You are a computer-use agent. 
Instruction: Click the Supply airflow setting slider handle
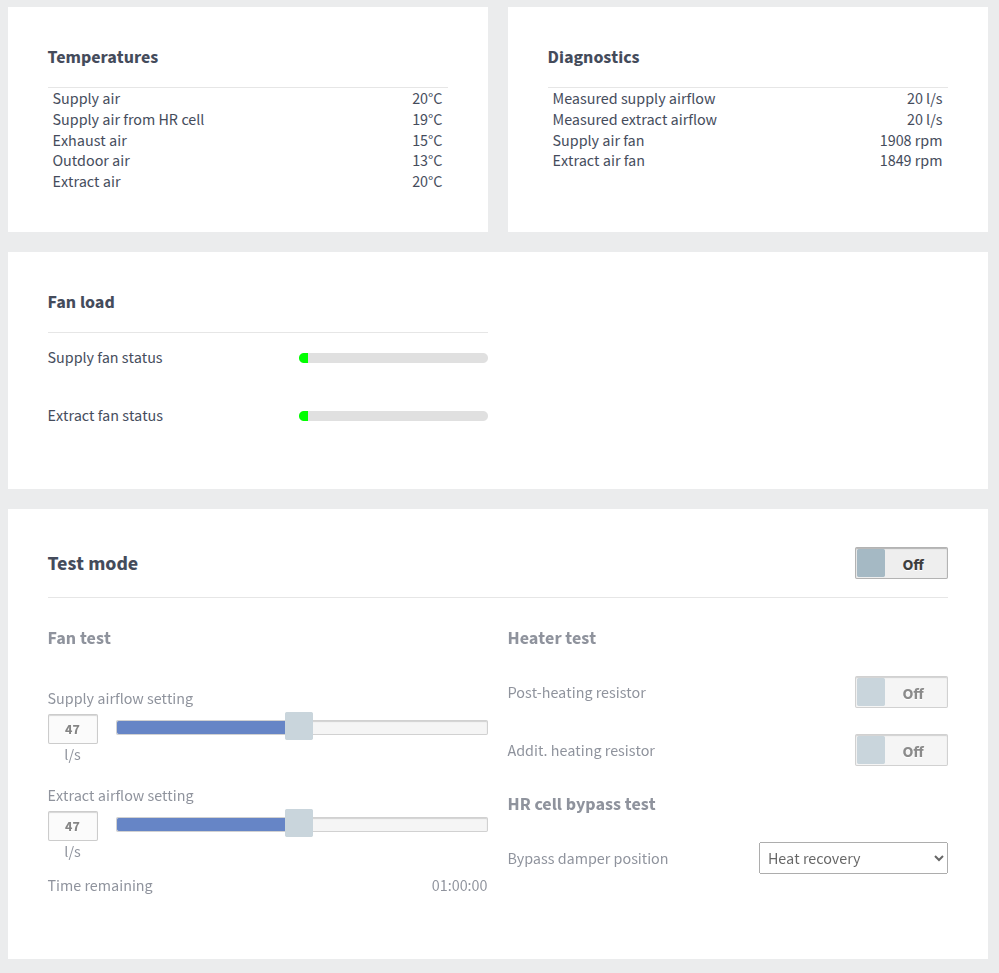point(298,727)
